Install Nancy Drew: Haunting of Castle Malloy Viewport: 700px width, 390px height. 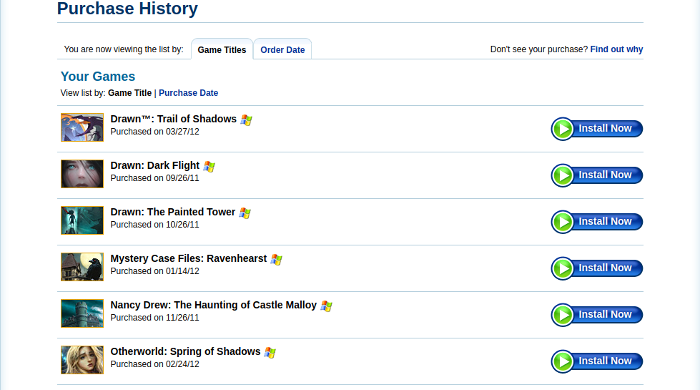tap(597, 315)
